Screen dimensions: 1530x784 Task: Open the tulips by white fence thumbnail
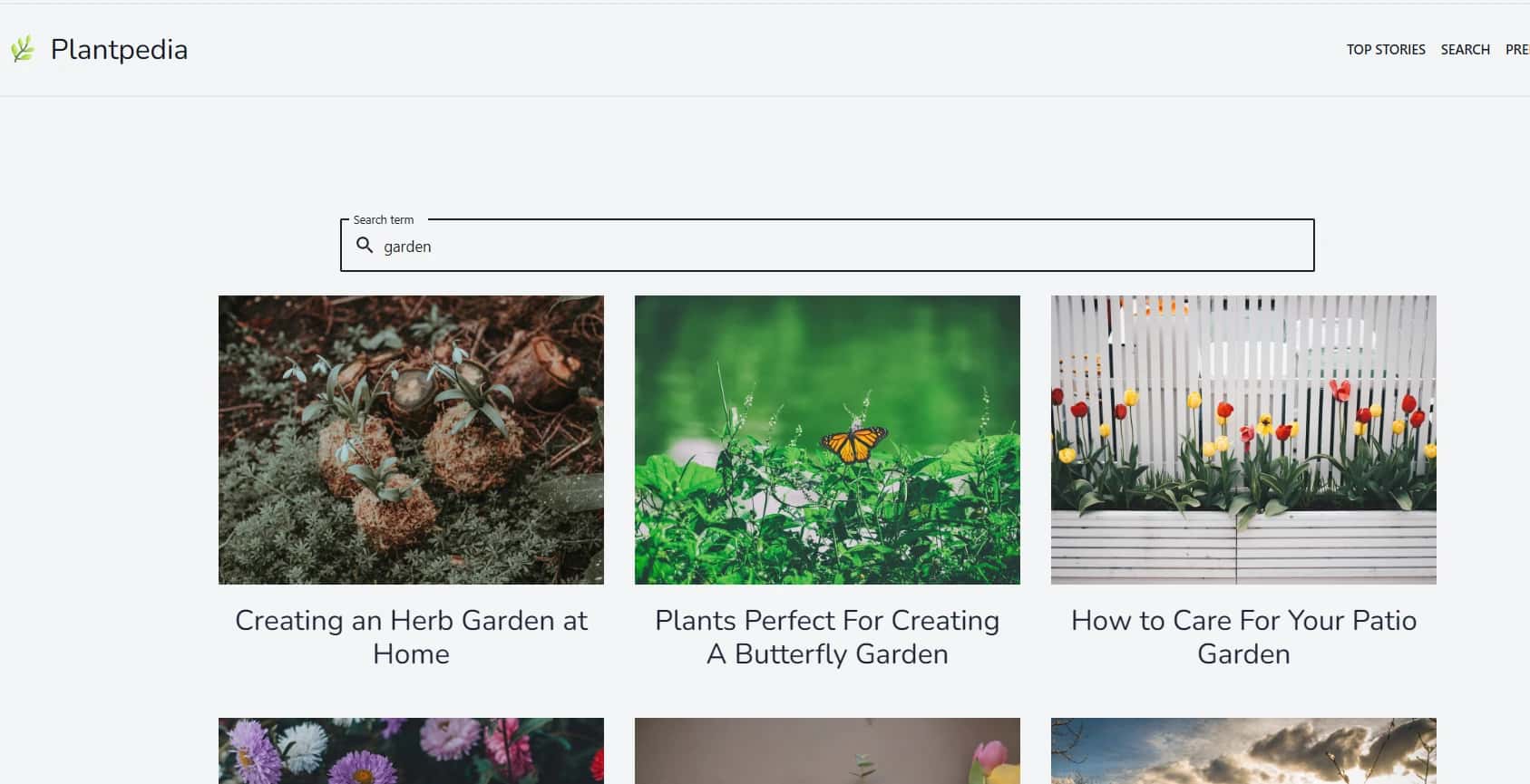click(x=1243, y=440)
